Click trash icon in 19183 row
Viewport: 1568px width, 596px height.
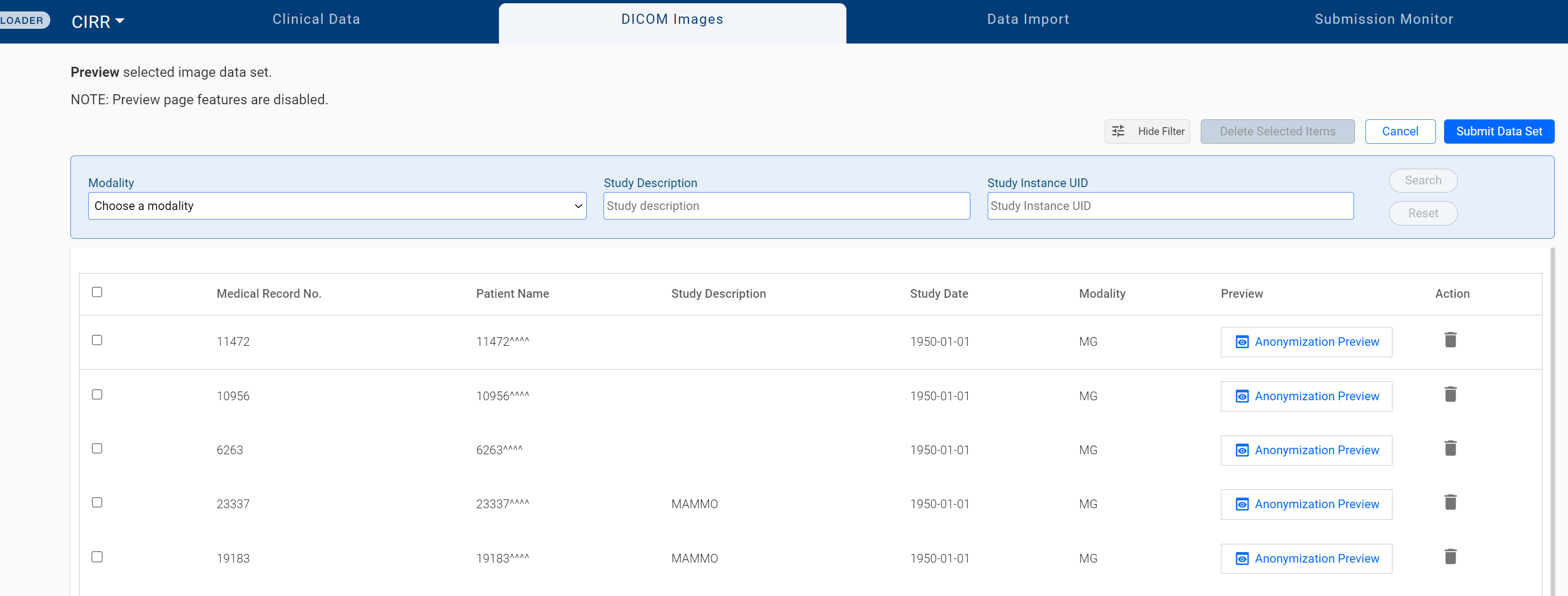1450,556
